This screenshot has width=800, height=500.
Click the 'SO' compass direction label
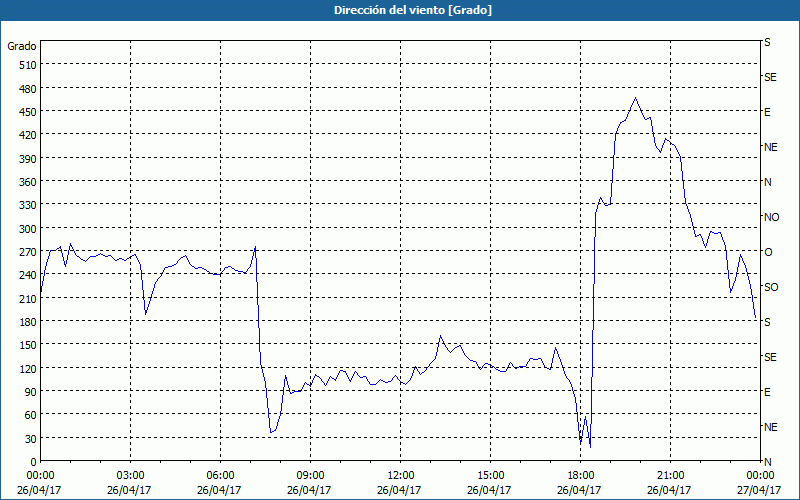pos(771,287)
